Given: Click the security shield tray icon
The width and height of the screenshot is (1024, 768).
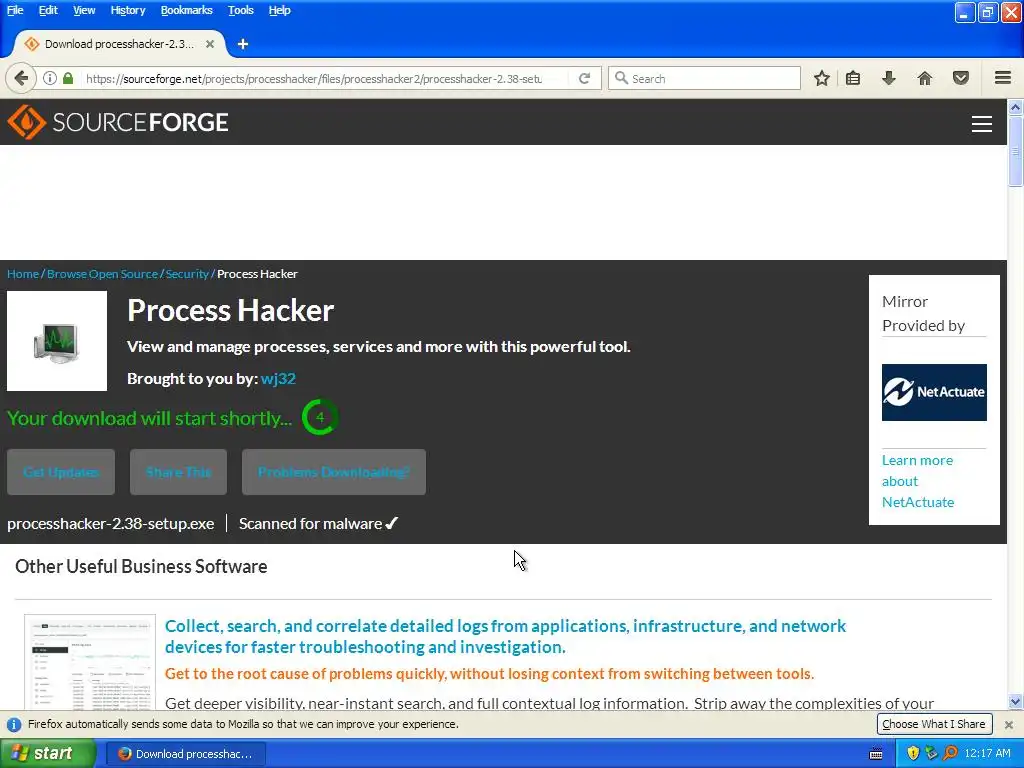Looking at the screenshot, I should (x=913, y=753).
